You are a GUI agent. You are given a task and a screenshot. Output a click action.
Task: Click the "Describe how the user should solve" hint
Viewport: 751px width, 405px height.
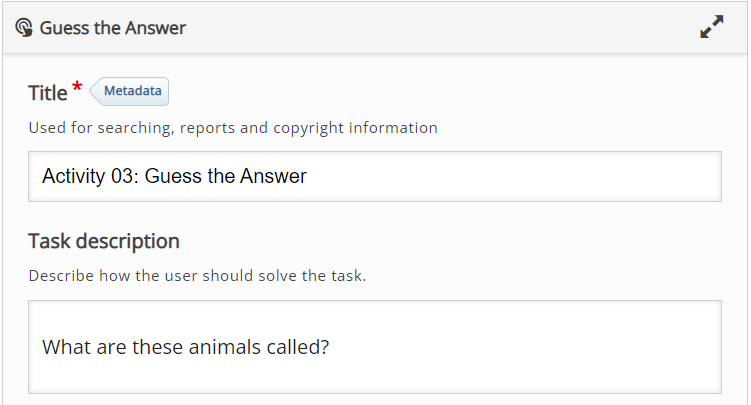tap(197, 276)
